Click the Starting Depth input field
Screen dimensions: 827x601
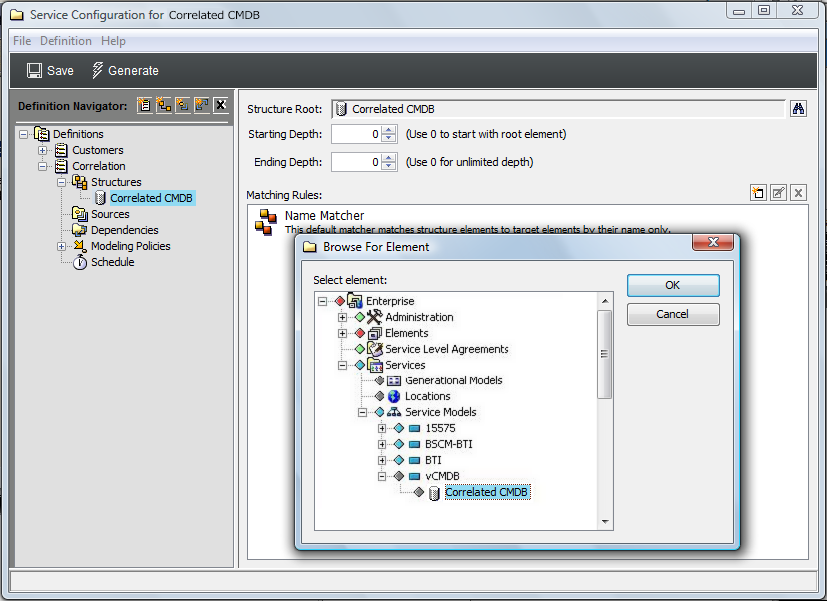(357, 134)
